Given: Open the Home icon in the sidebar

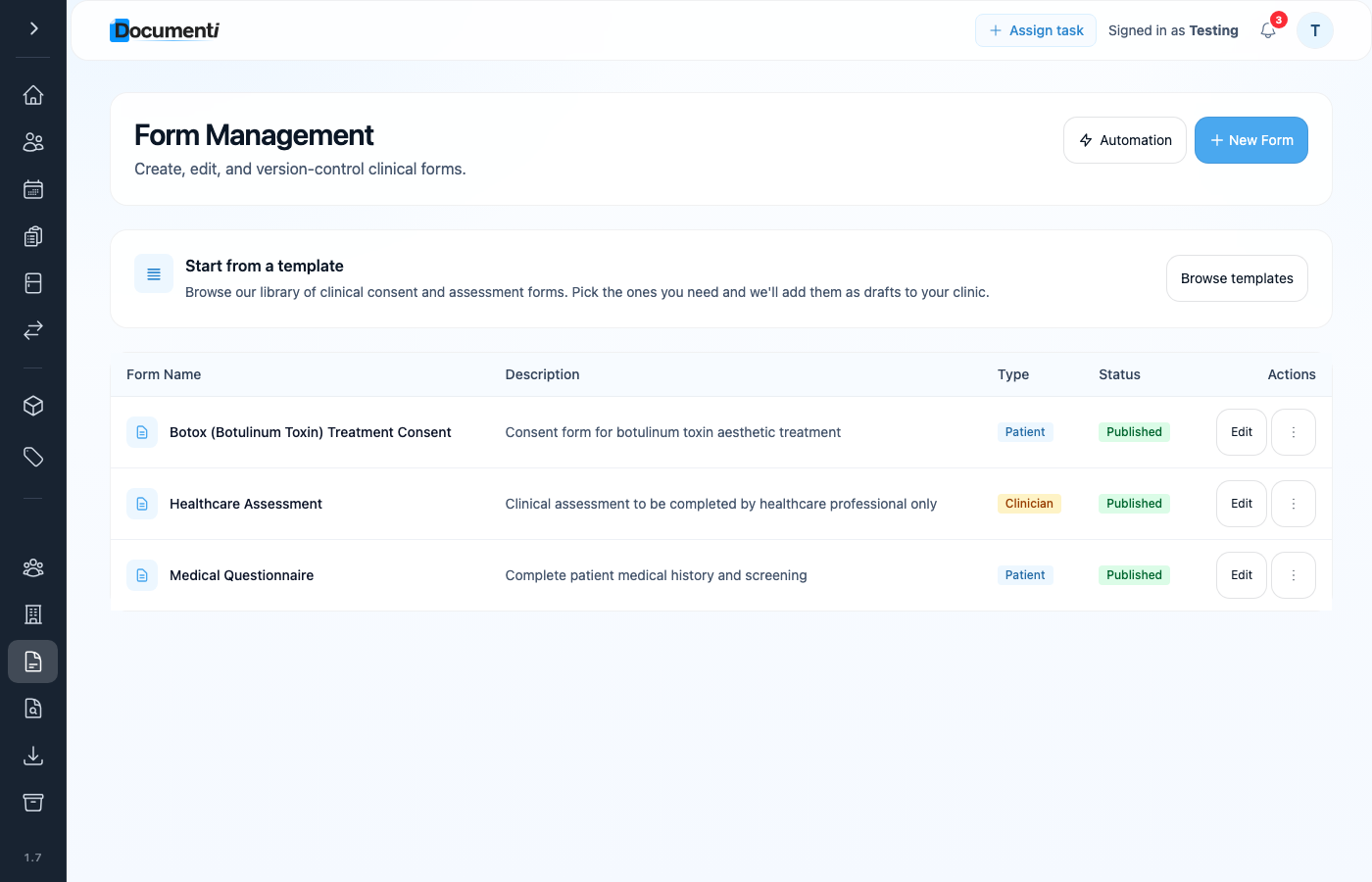Looking at the screenshot, I should tap(33, 95).
